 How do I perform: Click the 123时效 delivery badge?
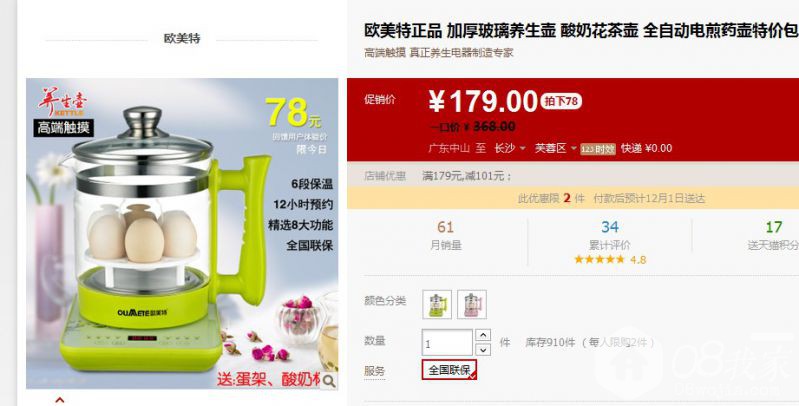pos(598,149)
